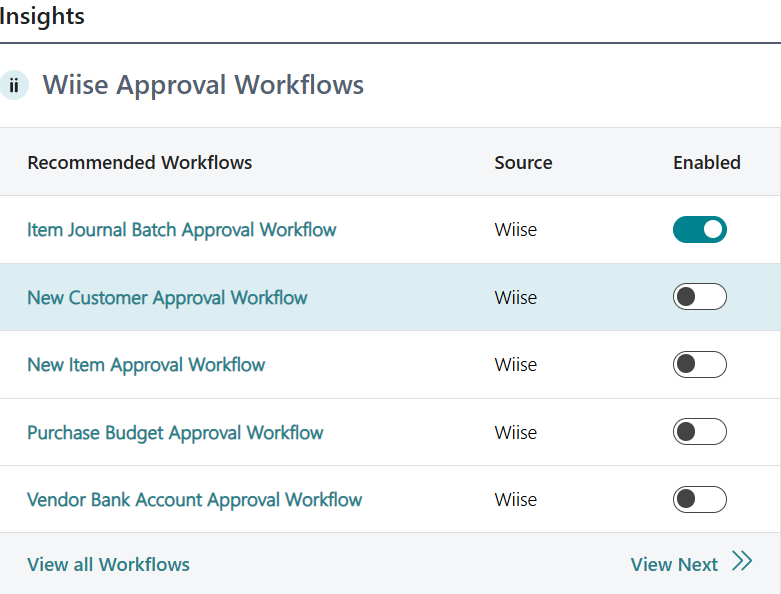The height and width of the screenshot is (594, 781).
Task: Open Purchase Budget Approval Workflow link
Action: (x=175, y=433)
